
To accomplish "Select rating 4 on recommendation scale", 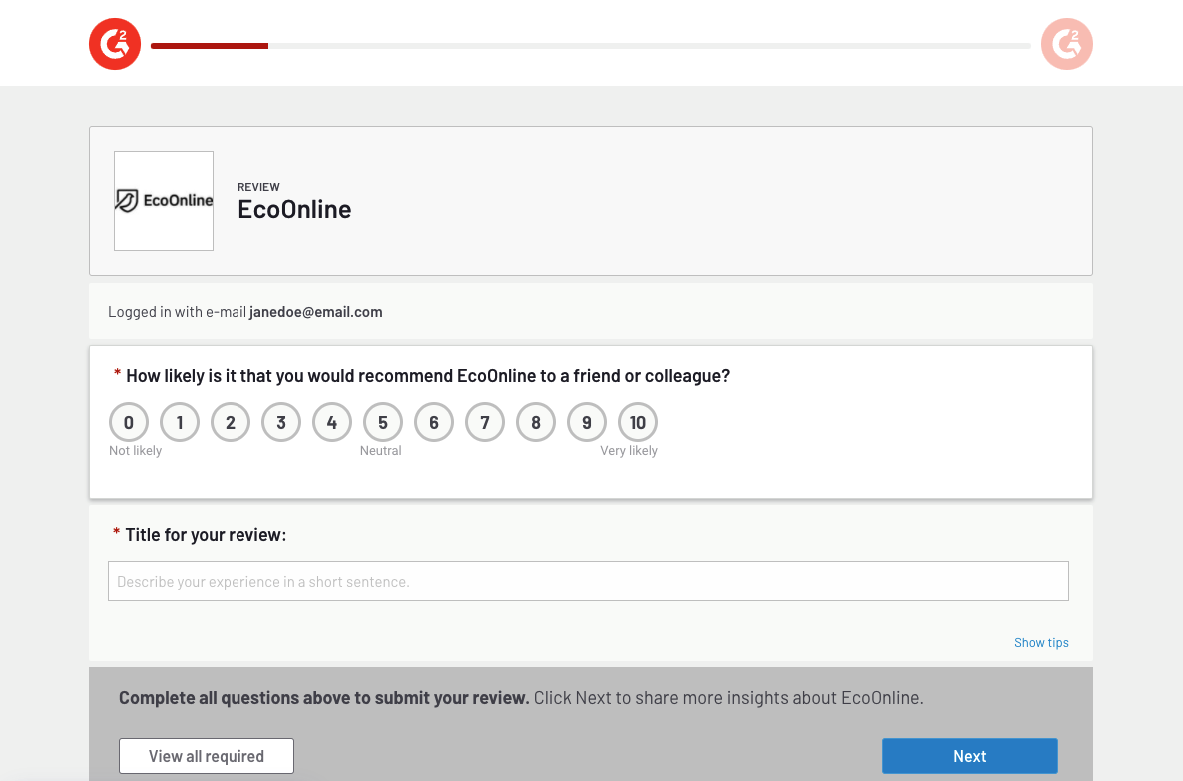I will pyautogui.click(x=332, y=423).
